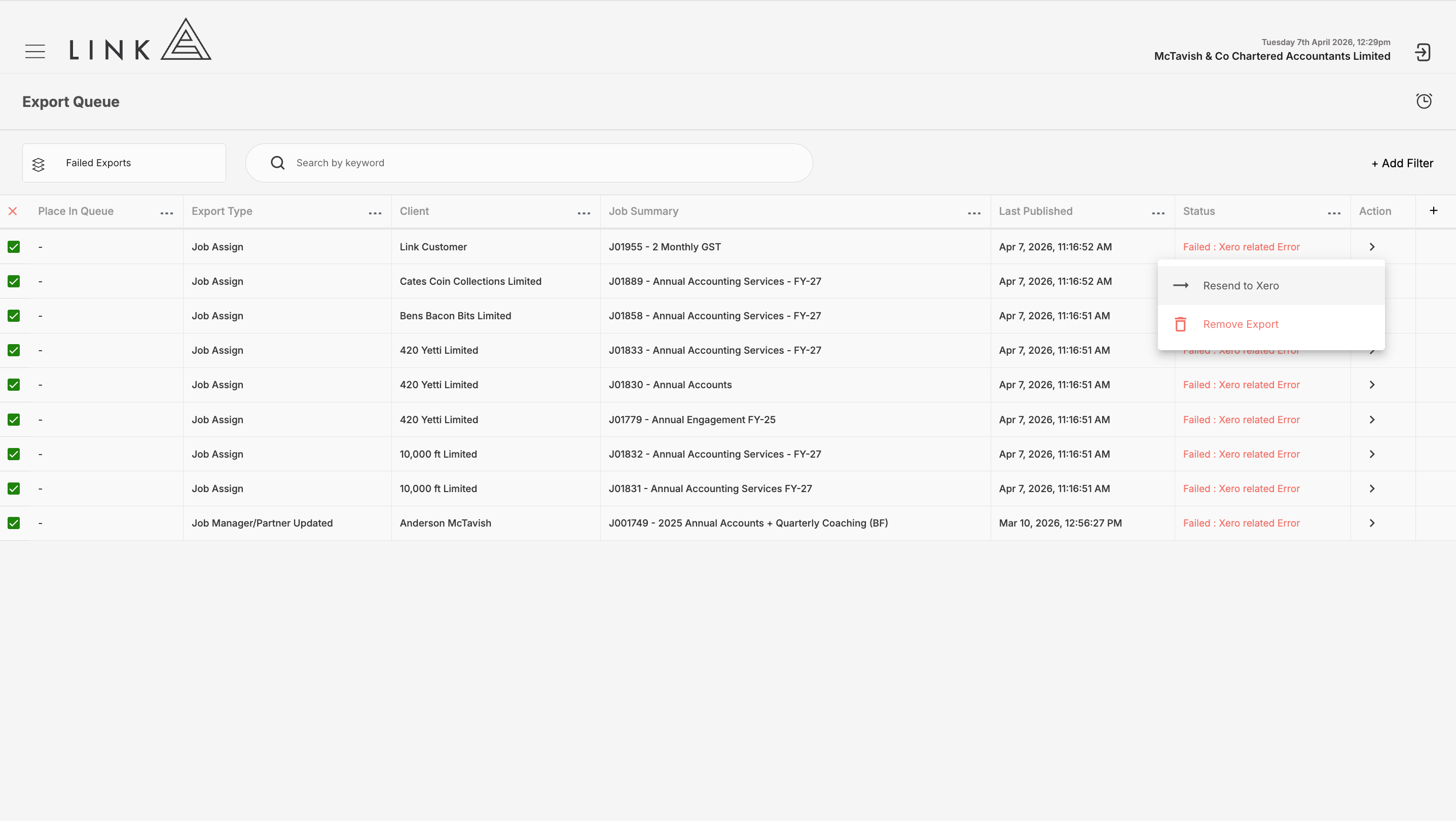Click the Export Type header
Screen dimensions: 1456x821
(222, 211)
